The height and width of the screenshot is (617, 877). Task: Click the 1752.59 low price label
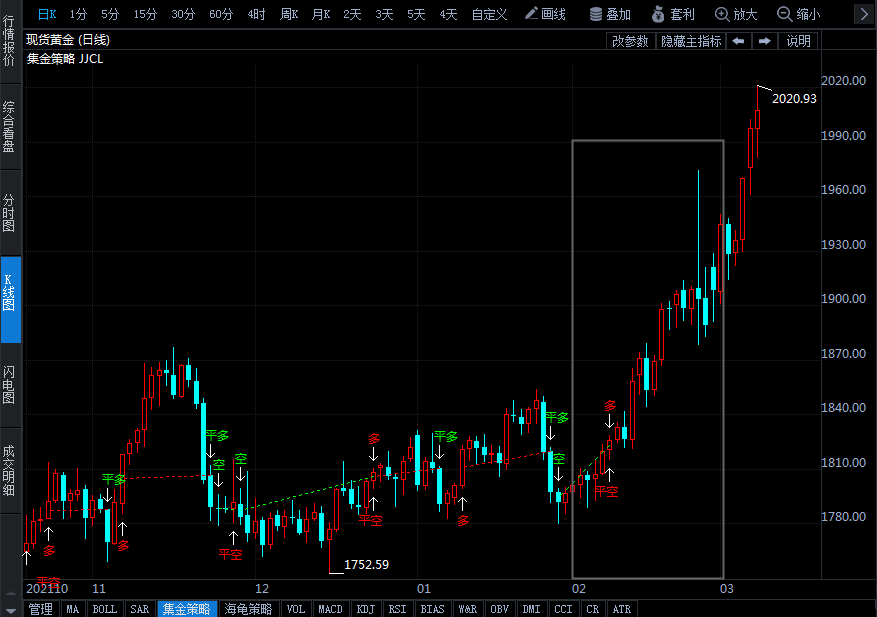coord(366,565)
